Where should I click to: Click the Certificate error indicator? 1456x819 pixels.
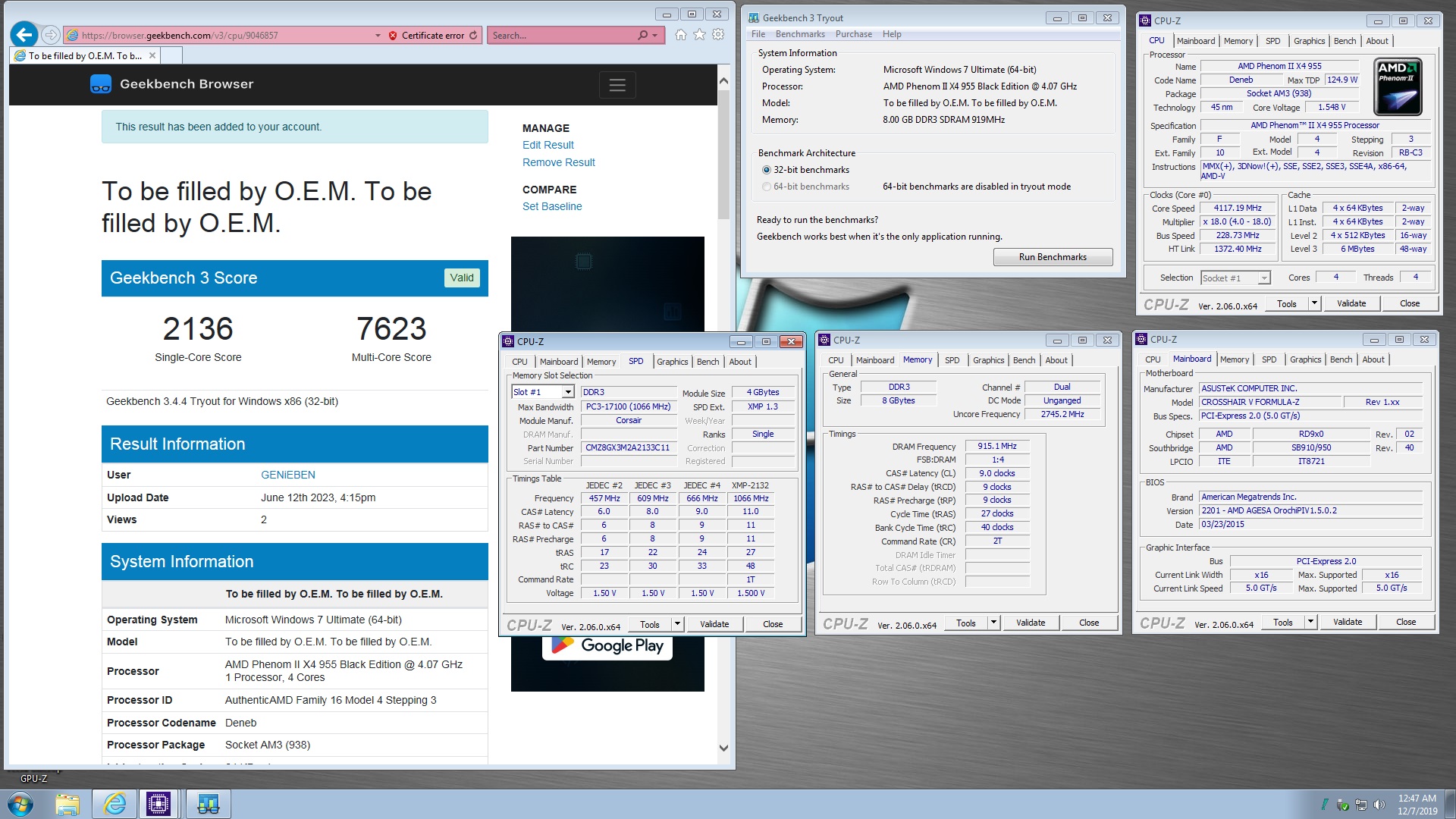[x=427, y=35]
